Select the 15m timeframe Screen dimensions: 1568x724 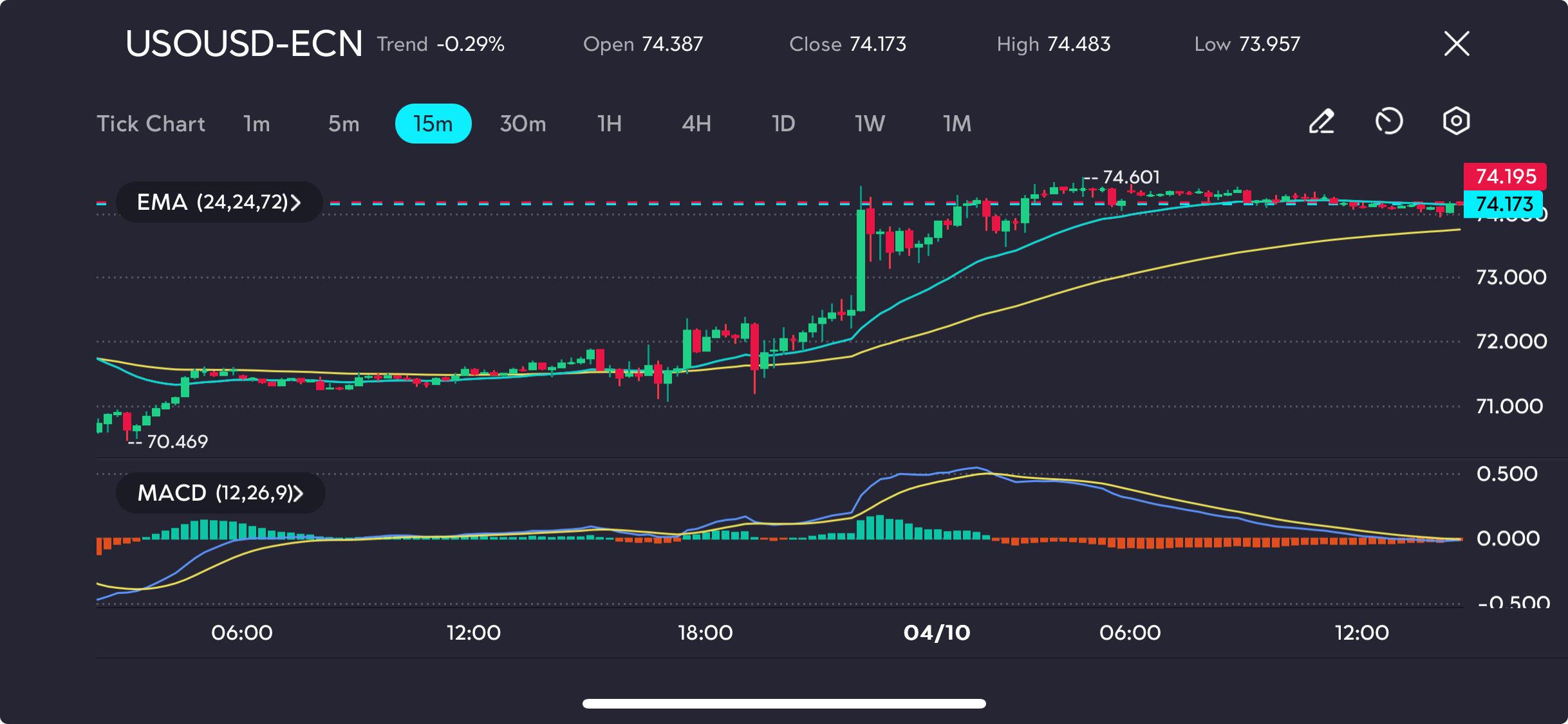click(x=433, y=124)
